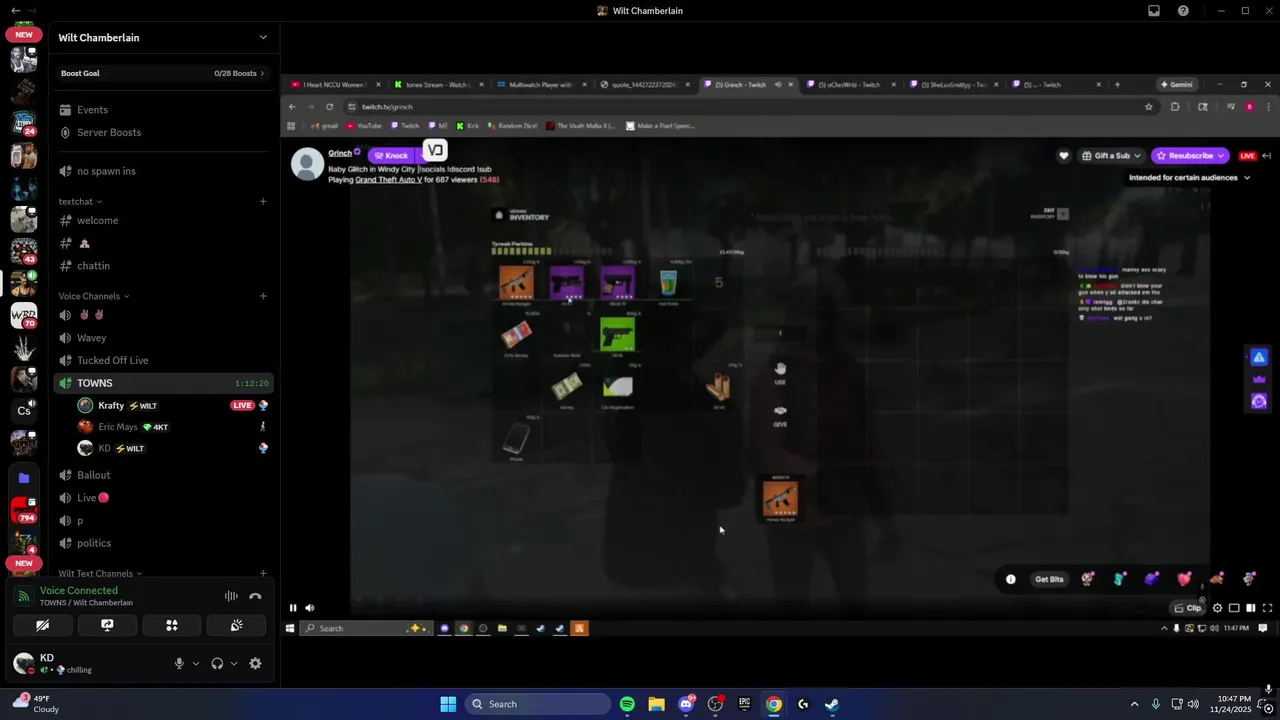Mute the microphone in user panel
This screenshot has height=720, width=1280.
[179, 663]
